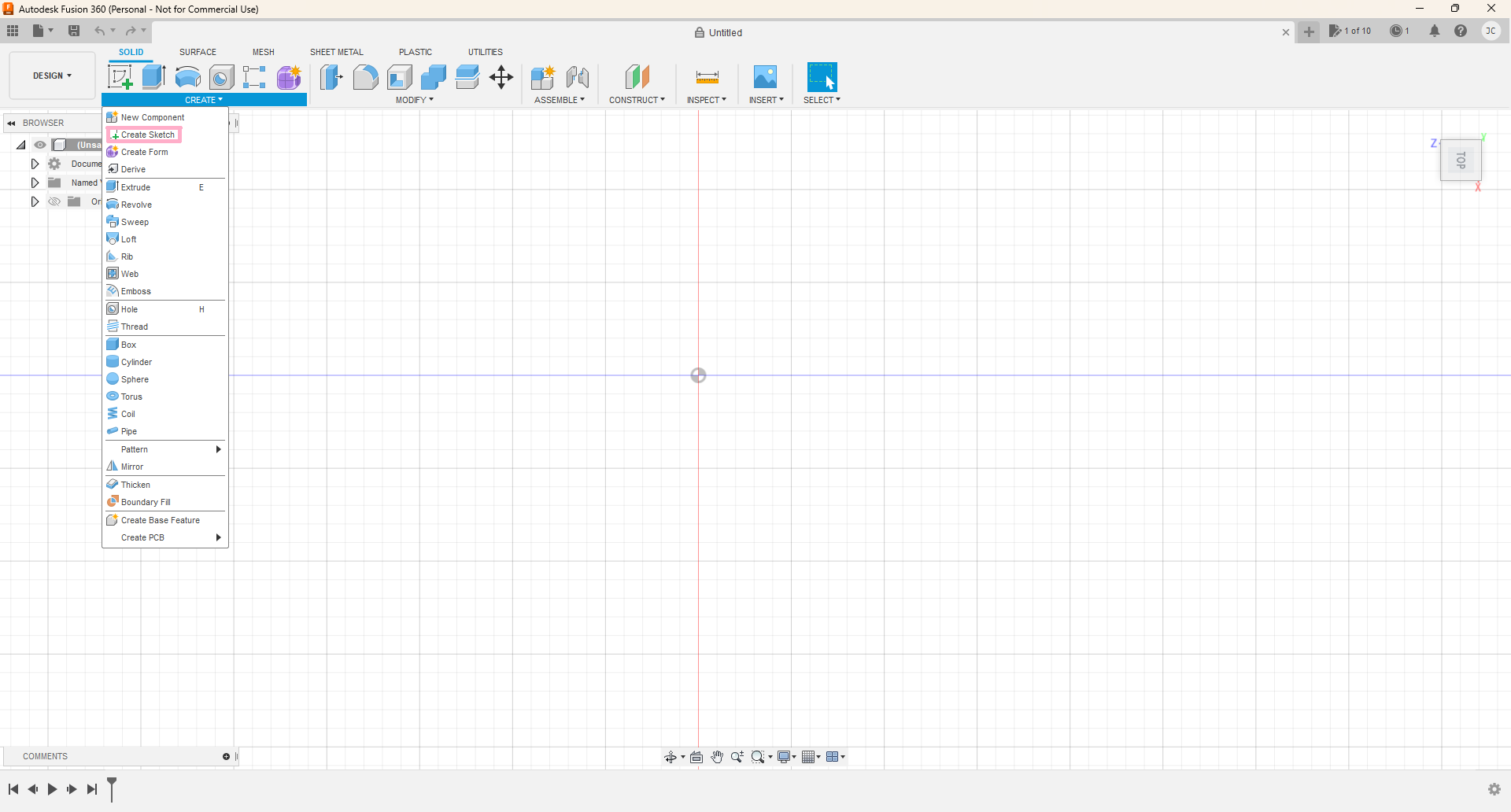The width and height of the screenshot is (1511, 812).
Task: Play the timeline
Action: point(52,789)
